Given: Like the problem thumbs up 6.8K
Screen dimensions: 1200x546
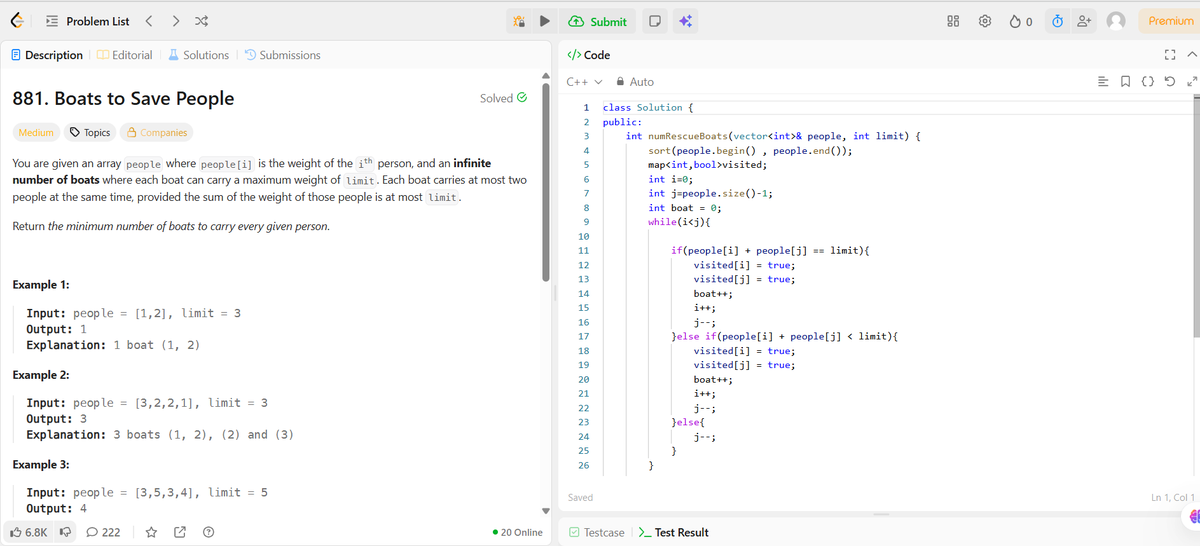Looking at the screenshot, I should click(x=29, y=532).
